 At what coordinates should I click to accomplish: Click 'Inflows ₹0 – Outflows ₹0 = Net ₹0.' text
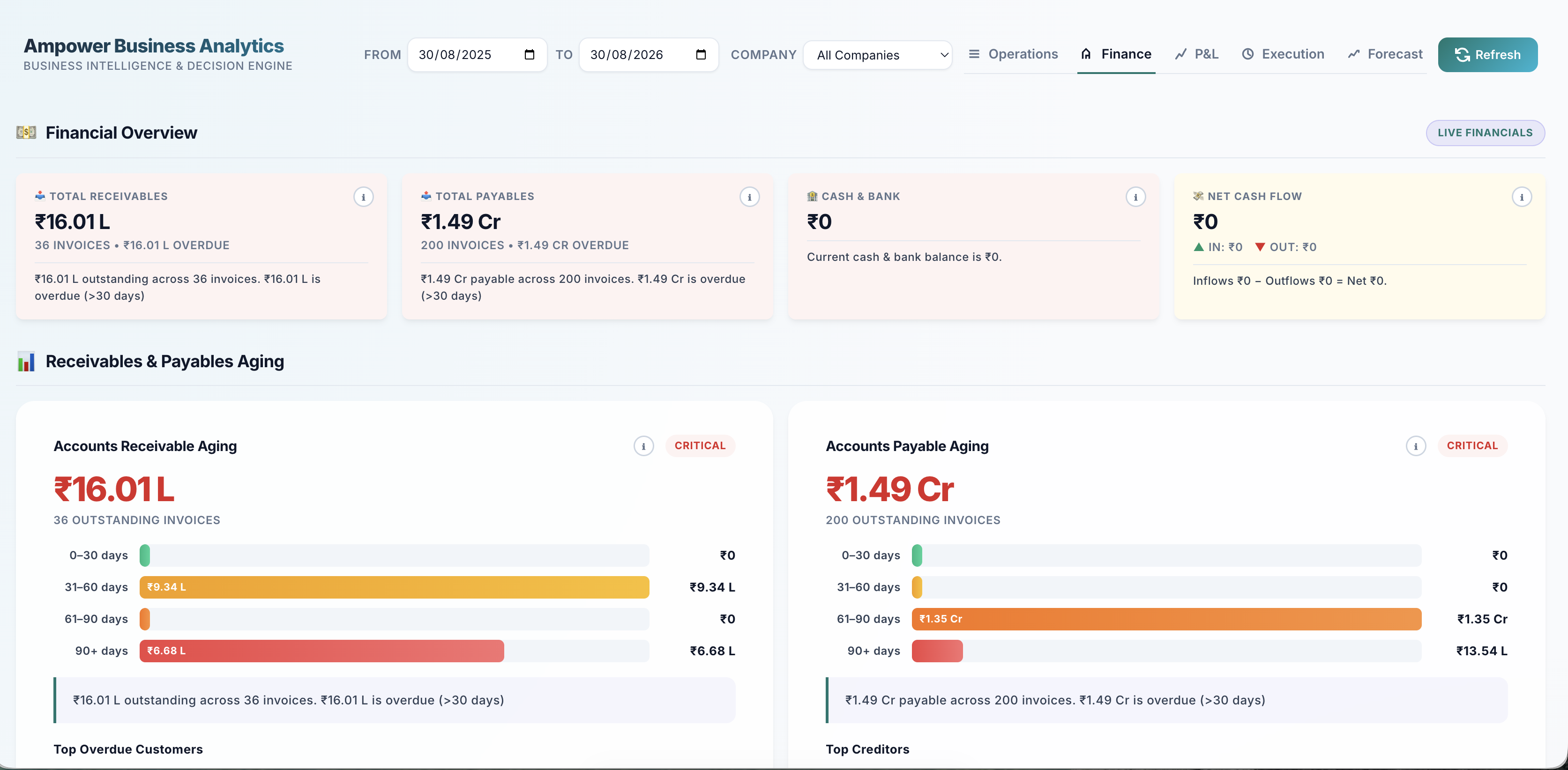click(x=1289, y=281)
